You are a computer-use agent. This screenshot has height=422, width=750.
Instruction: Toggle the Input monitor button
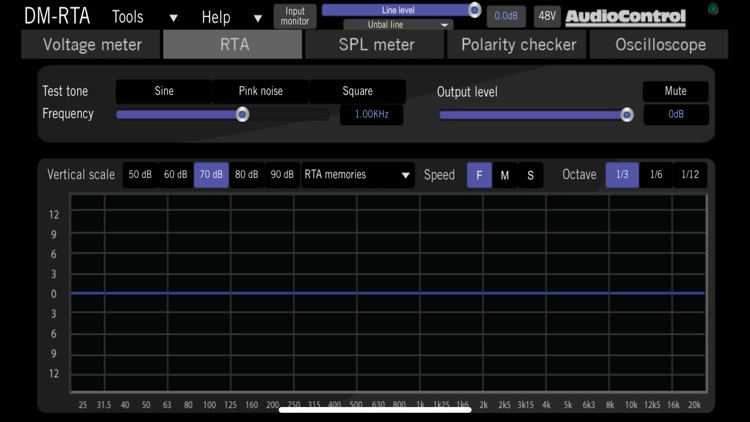click(295, 16)
